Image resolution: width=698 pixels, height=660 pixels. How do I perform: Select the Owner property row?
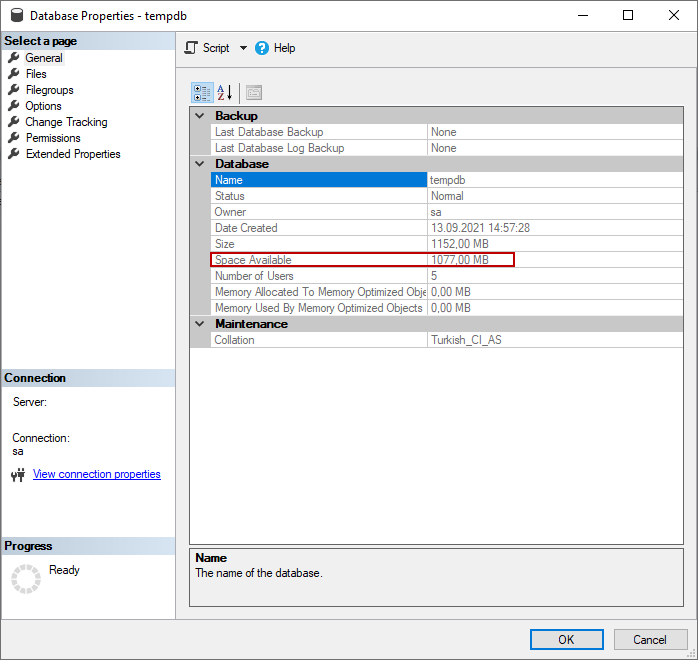447,212
